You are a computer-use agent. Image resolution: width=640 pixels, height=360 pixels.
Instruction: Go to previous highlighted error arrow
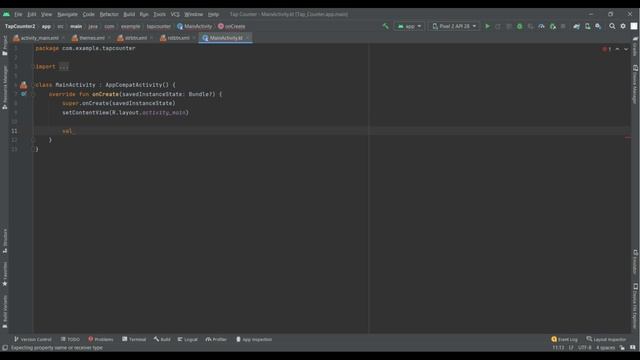[617, 49]
